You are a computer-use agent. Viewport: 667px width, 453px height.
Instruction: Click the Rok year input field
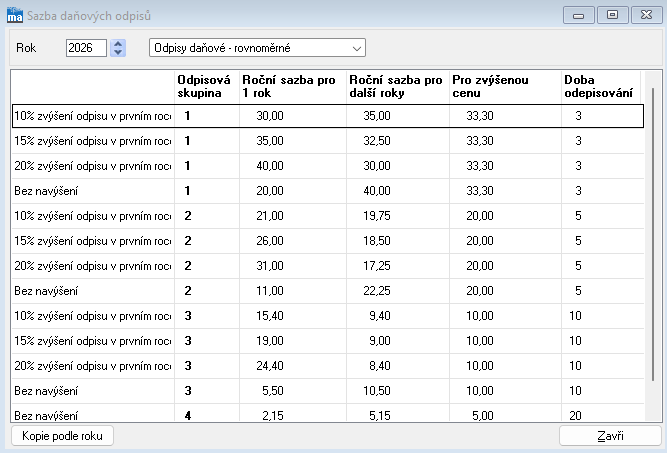[86, 48]
